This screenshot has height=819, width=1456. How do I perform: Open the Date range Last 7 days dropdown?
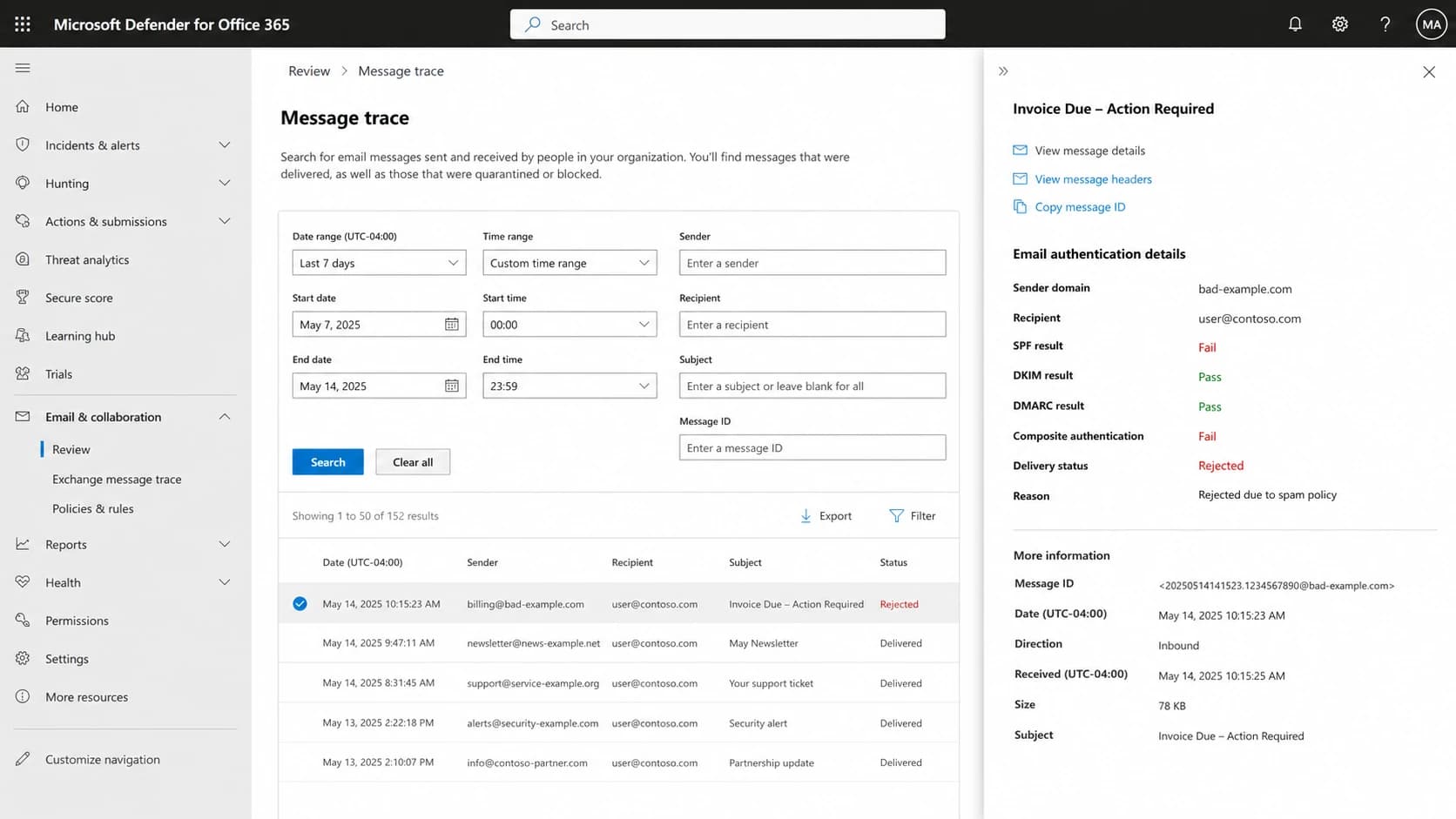(379, 263)
